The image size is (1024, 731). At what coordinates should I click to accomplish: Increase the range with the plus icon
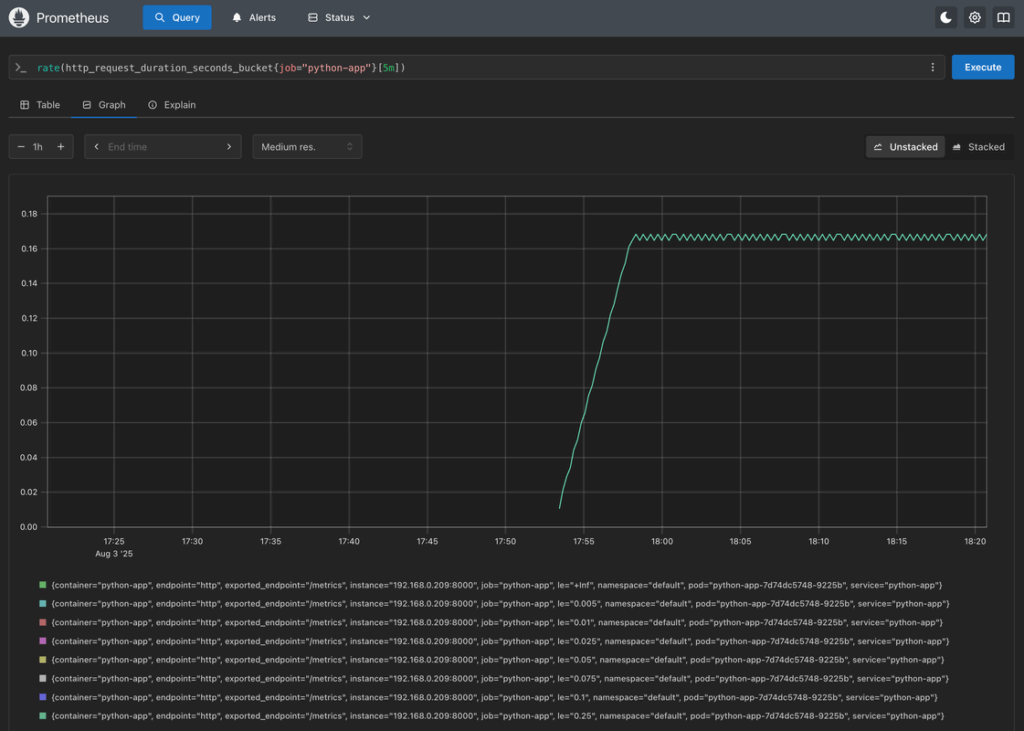tap(61, 147)
